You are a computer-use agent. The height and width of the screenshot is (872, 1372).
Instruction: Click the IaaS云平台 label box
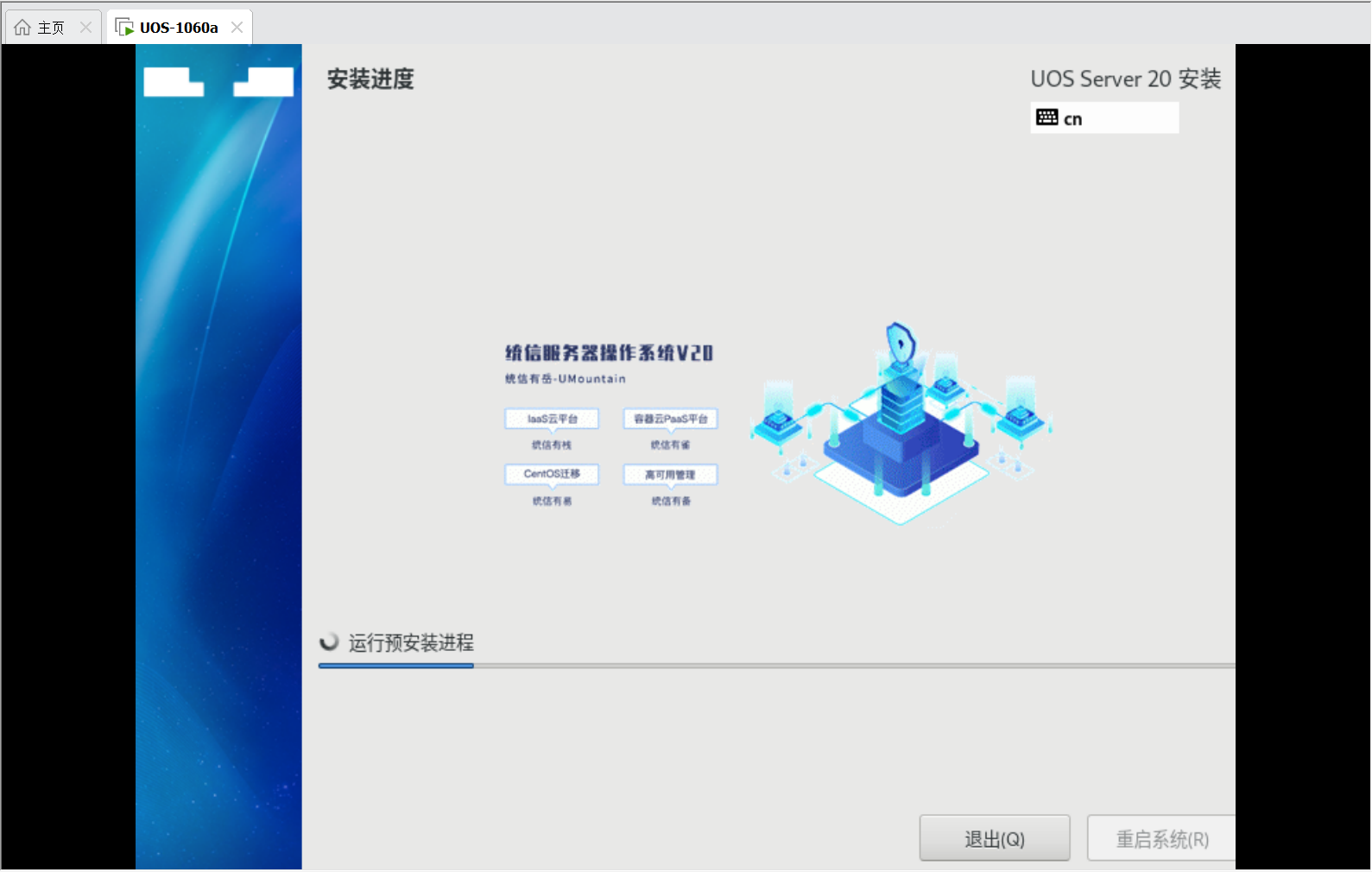[552, 419]
